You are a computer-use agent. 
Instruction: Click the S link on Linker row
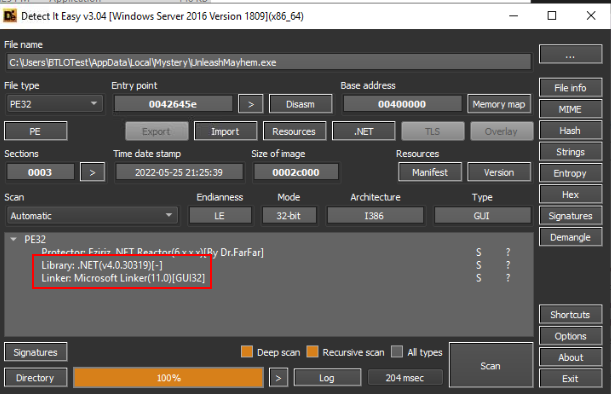pyautogui.click(x=479, y=278)
